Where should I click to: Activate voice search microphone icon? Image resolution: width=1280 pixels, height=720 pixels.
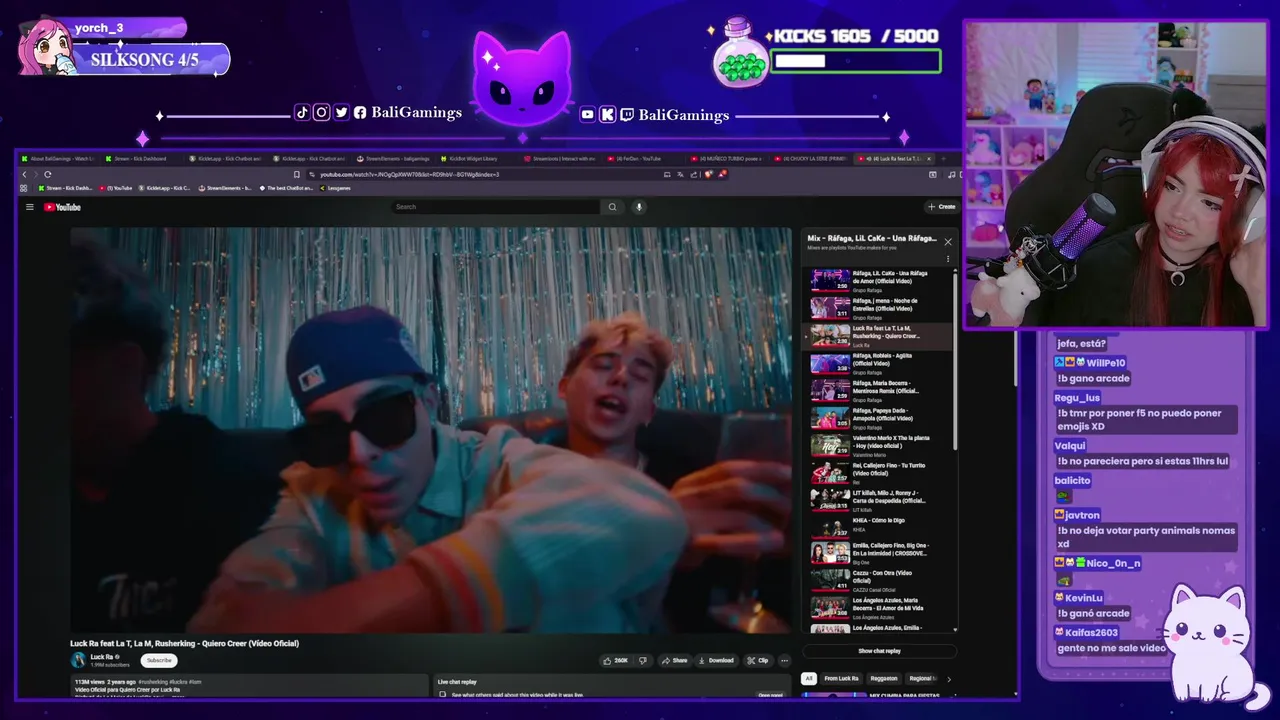tap(639, 207)
